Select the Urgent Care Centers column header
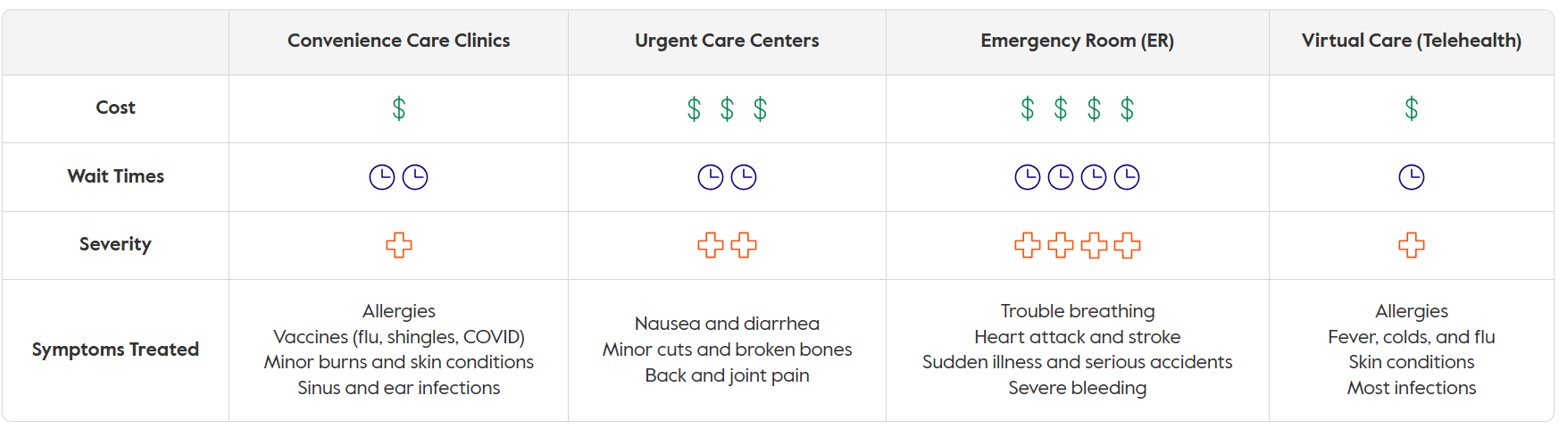 727,41
